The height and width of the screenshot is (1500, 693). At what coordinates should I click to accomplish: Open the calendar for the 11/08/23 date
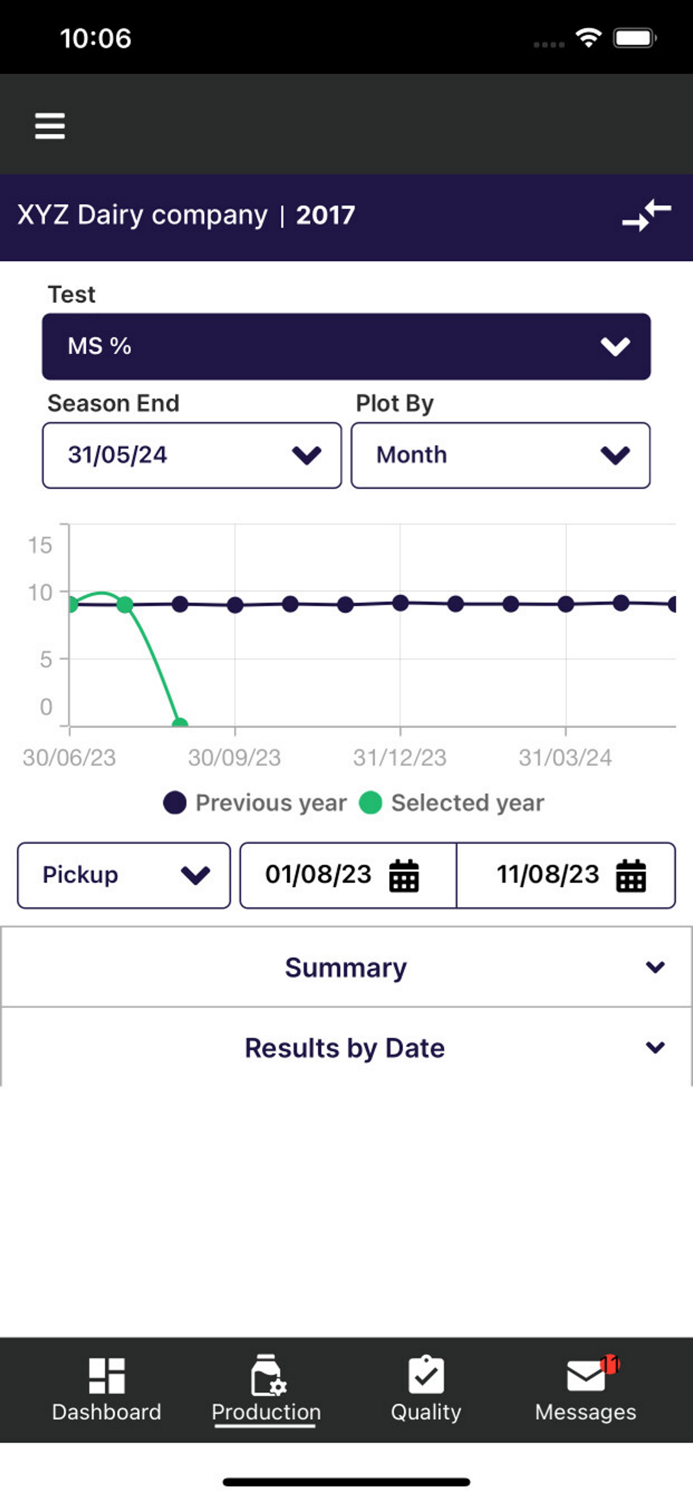click(x=631, y=875)
